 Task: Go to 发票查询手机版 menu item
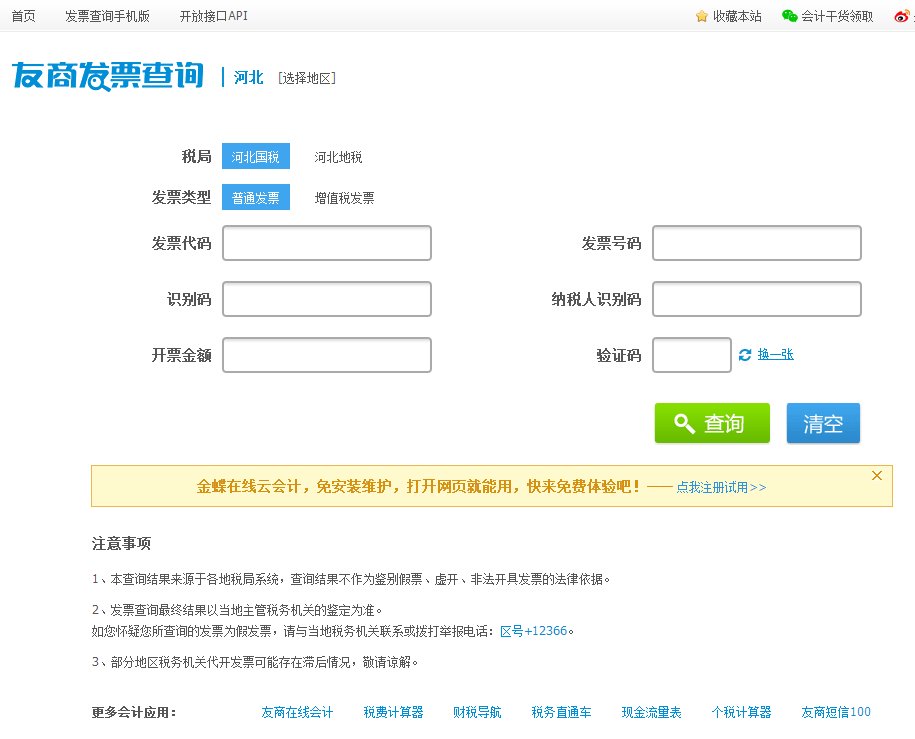[x=108, y=16]
